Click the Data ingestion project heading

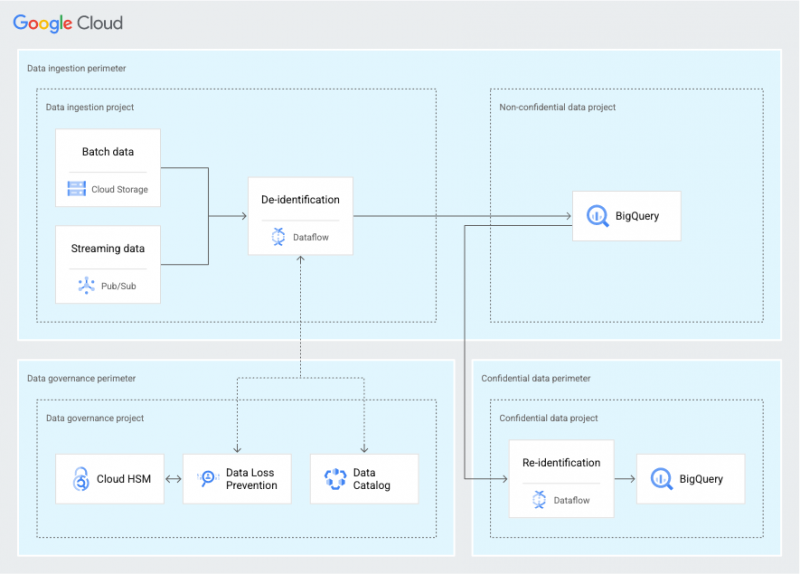pyautogui.click(x=90, y=107)
